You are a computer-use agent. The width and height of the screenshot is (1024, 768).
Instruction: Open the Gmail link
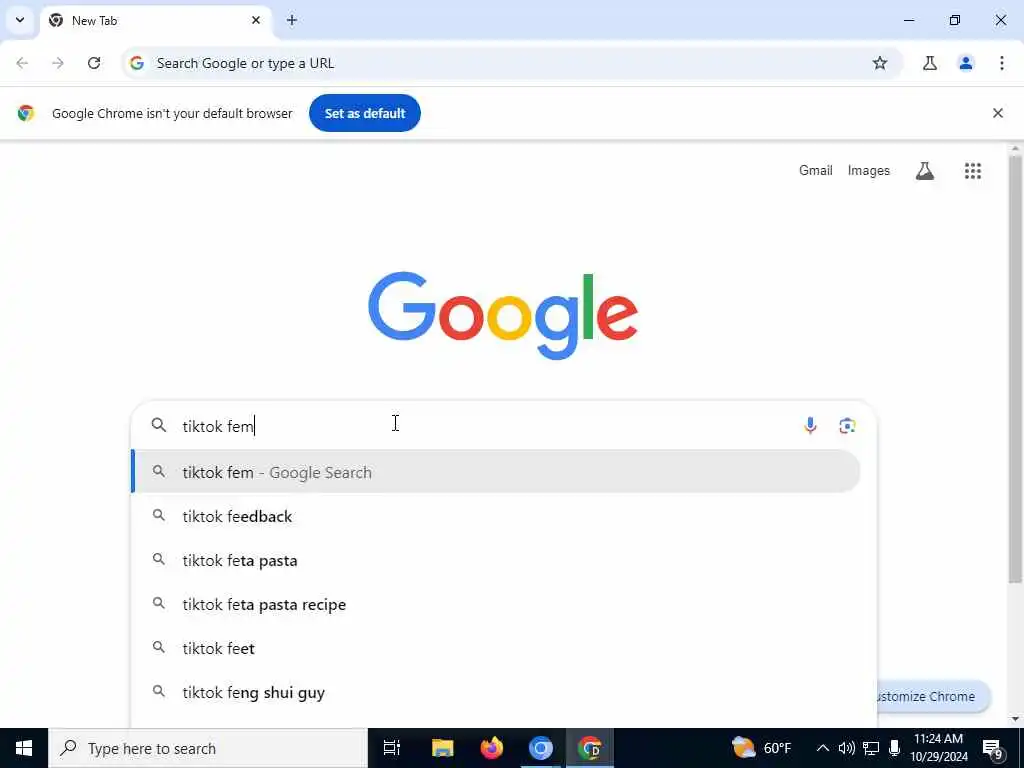click(x=816, y=170)
